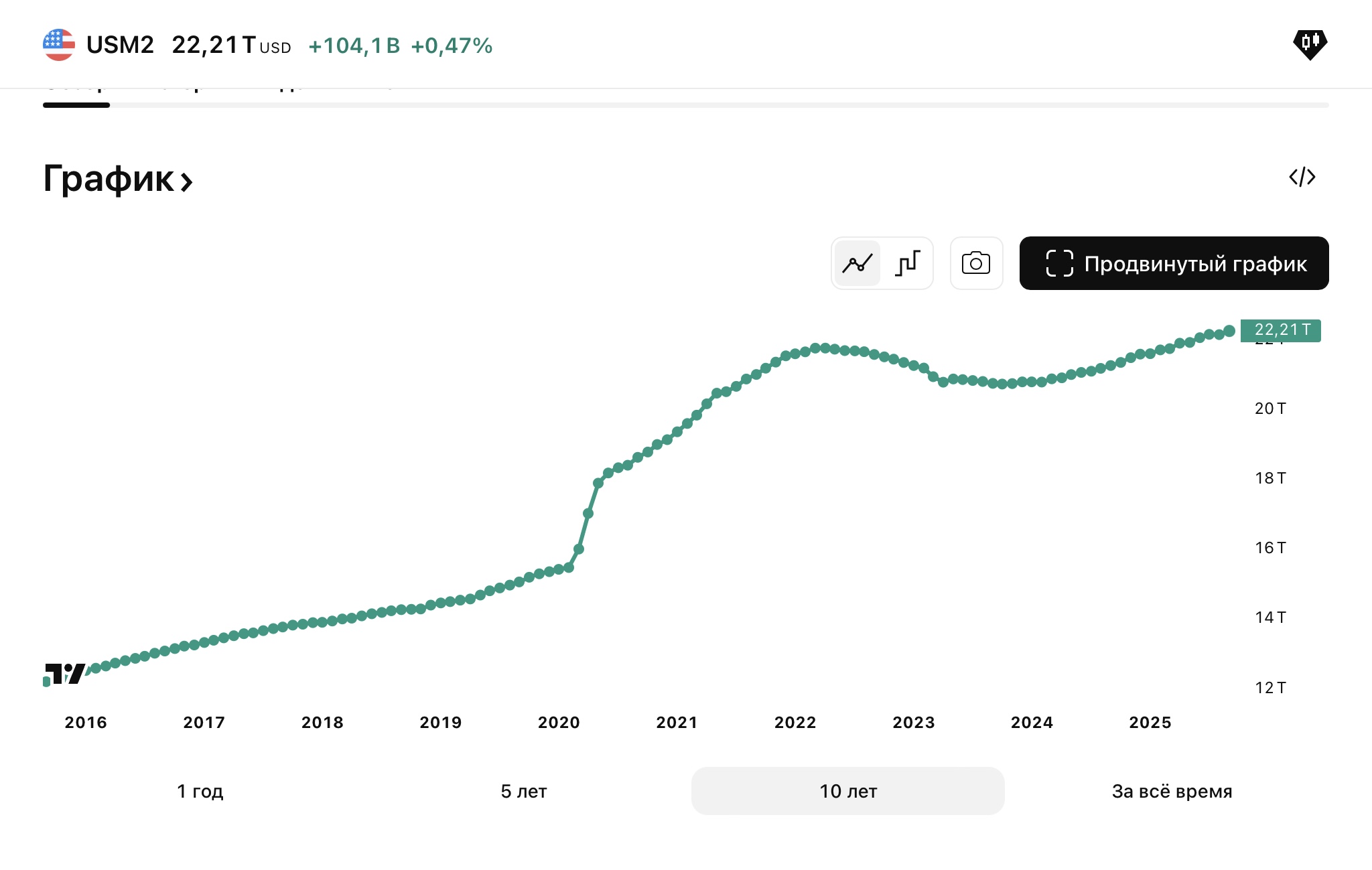Click the +0,47% change value
This screenshot has width=1372, height=870.
click(x=452, y=46)
